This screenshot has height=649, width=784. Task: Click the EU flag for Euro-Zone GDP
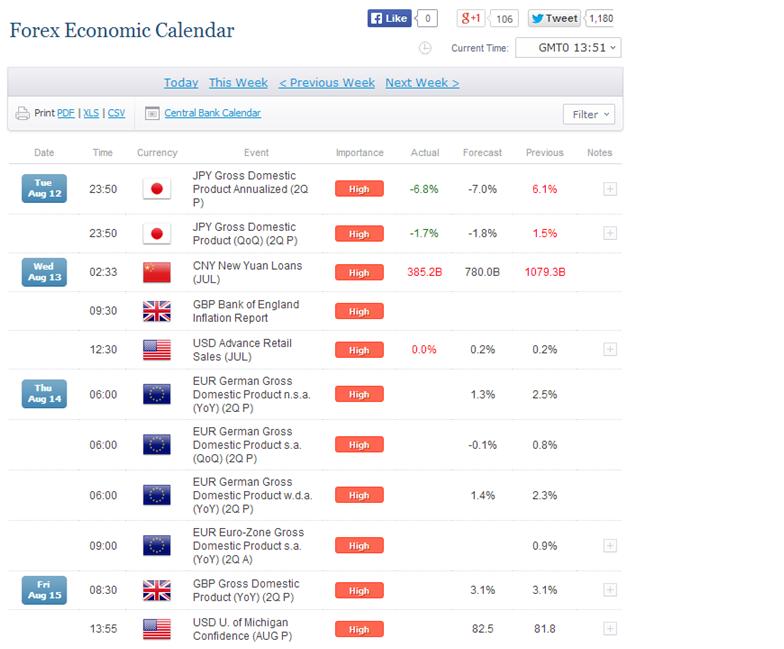[x=156, y=545]
